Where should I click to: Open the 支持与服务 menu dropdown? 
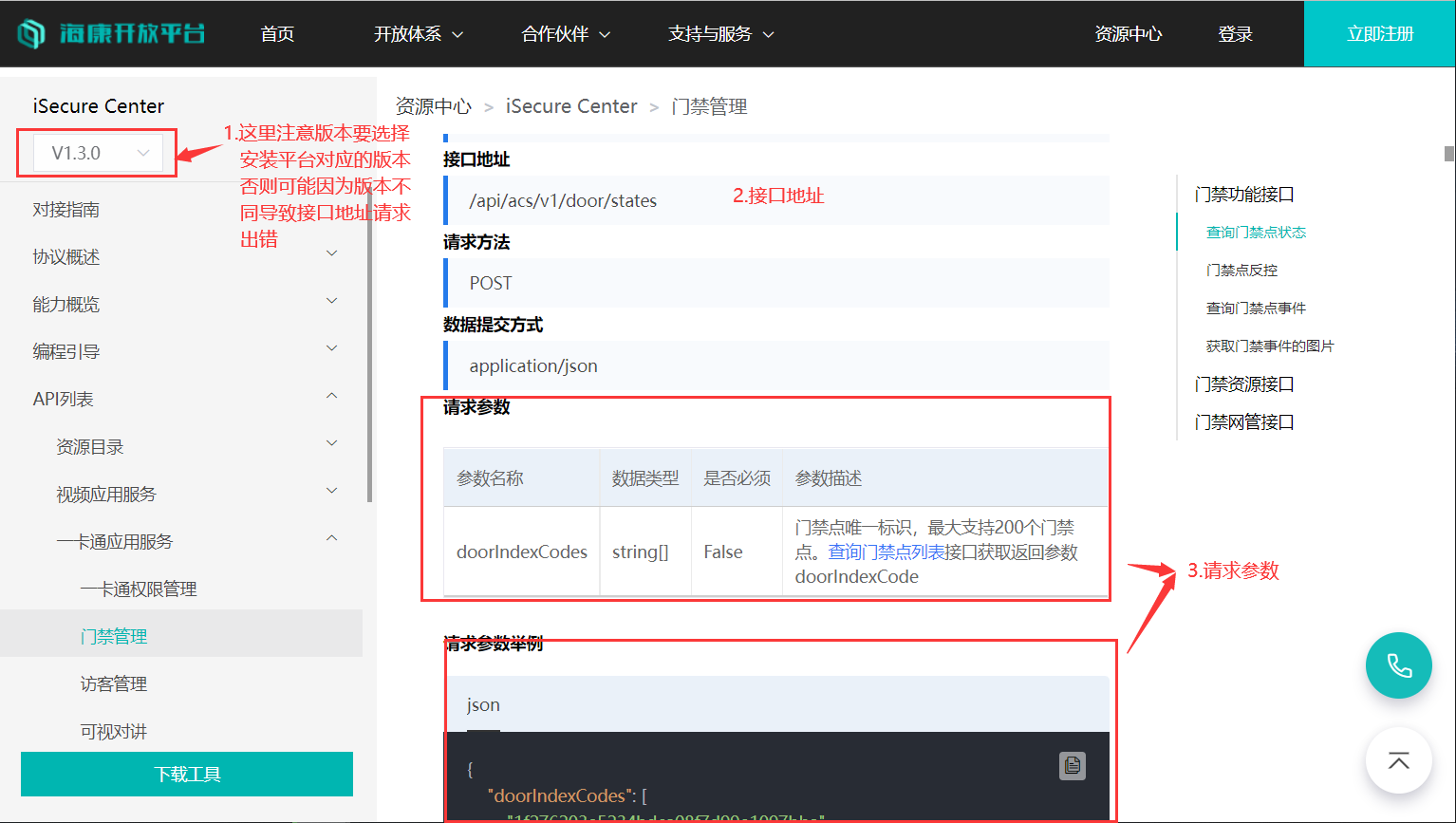[x=721, y=34]
